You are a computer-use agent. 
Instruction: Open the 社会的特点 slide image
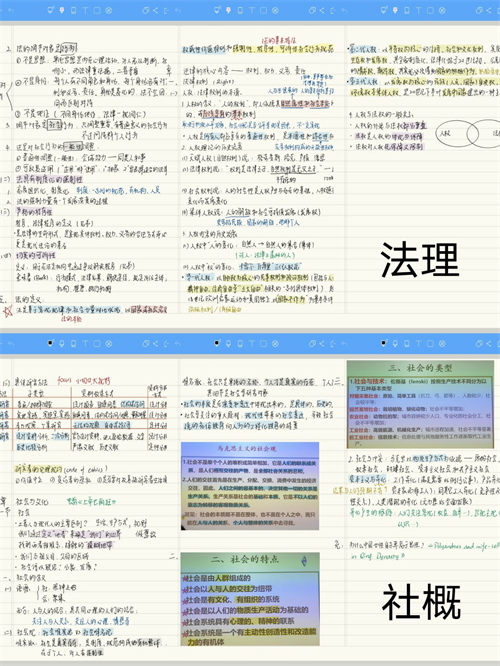tap(250, 599)
